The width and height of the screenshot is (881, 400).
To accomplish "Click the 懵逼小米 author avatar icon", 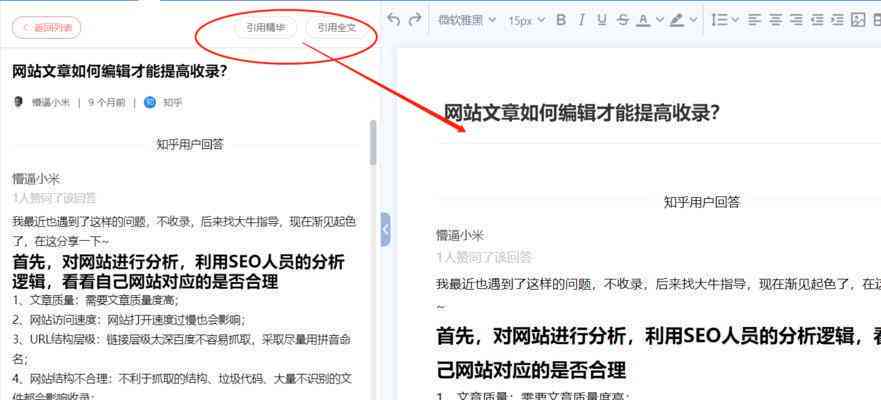I will coord(19,102).
